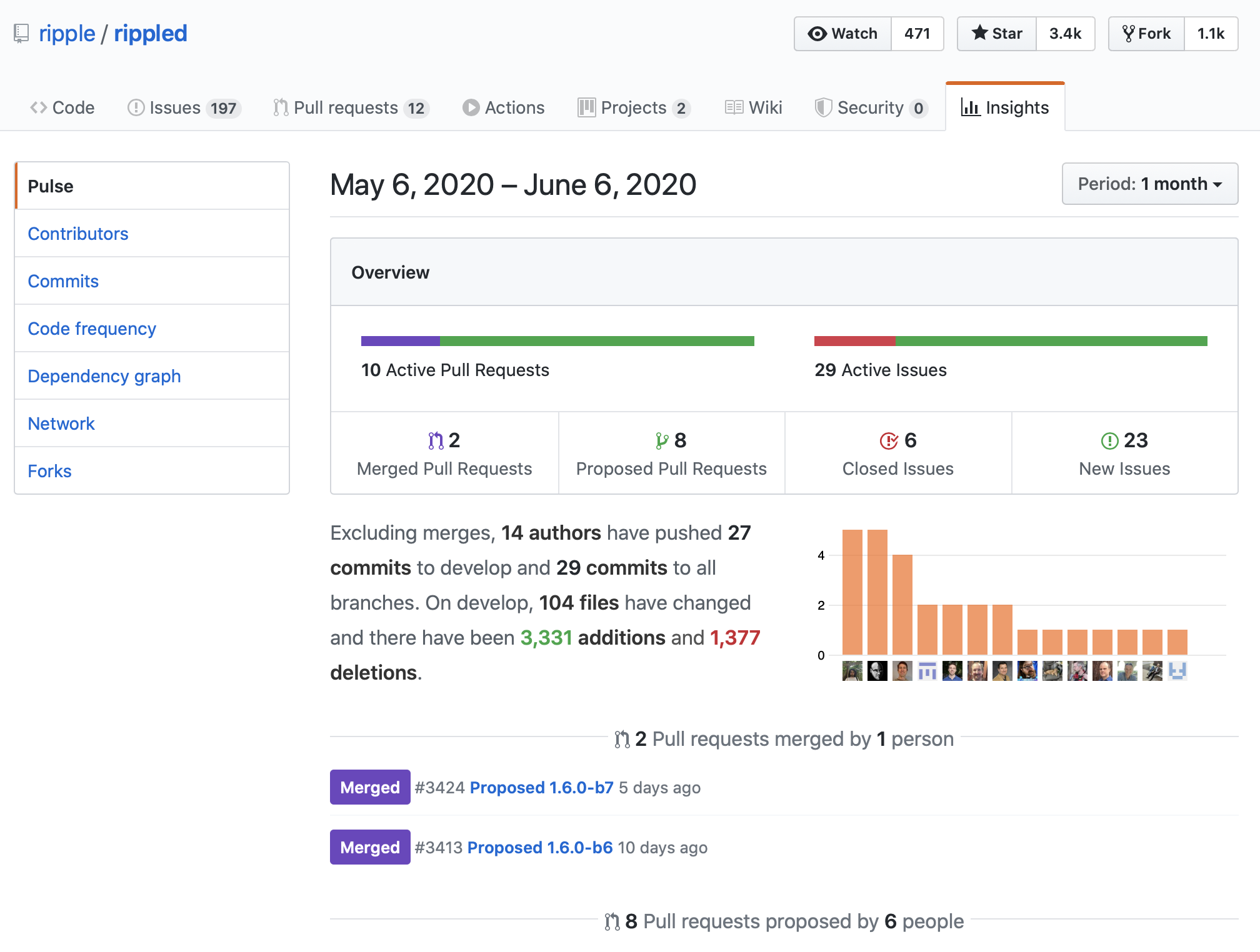Click the 10 Active Pull Requests text
Image resolution: width=1260 pixels, height=952 pixels.
pos(455,370)
